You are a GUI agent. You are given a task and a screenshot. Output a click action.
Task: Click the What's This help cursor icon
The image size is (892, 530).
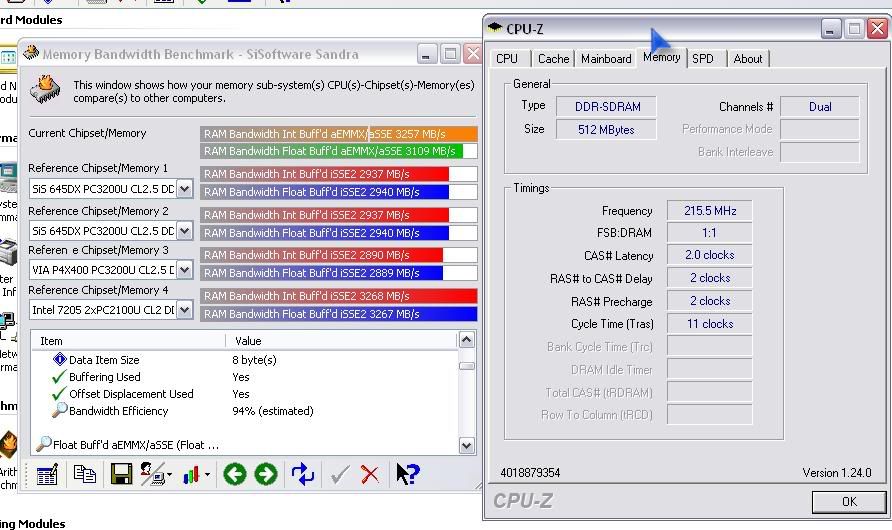click(x=407, y=474)
